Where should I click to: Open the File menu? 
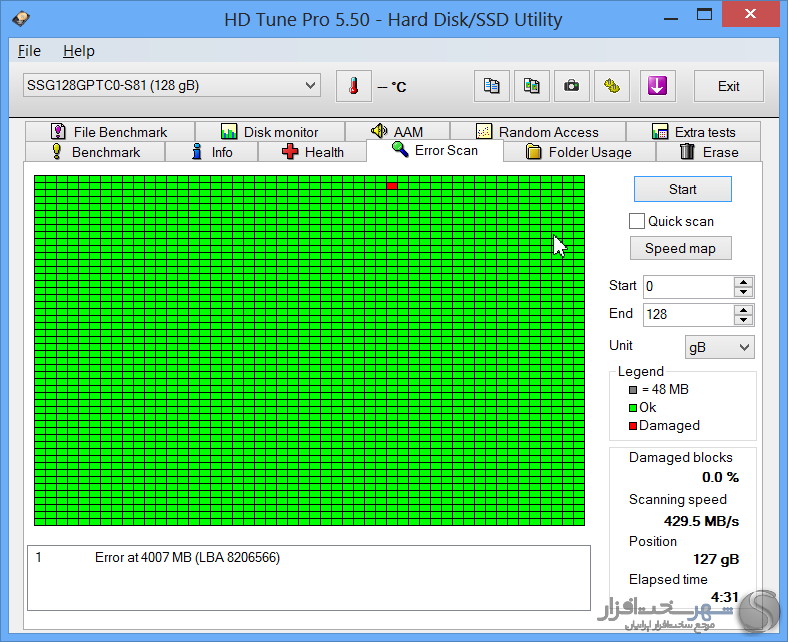tap(29, 51)
